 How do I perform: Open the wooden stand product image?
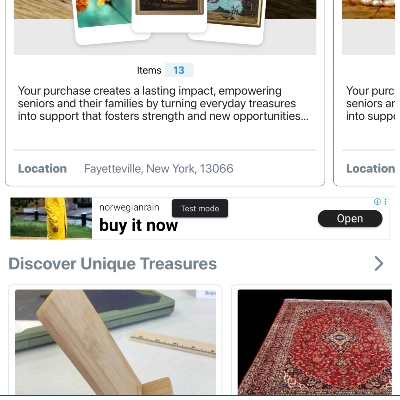pyautogui.click(x=115, y=342)
